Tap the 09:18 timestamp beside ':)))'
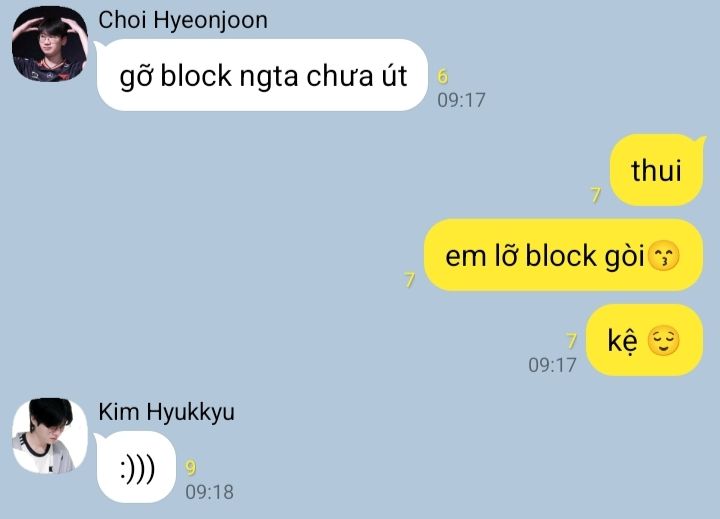The height and width of the screenshot is (519, 720). pyautogui.click(x=209, y=492)
